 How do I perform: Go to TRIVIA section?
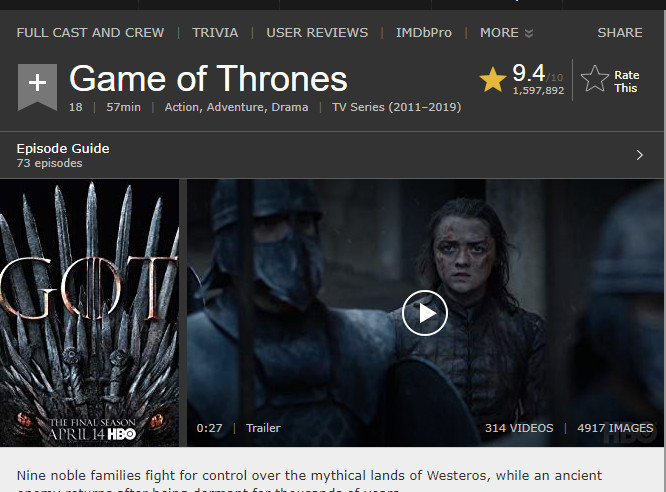click(x=215, y=33)
